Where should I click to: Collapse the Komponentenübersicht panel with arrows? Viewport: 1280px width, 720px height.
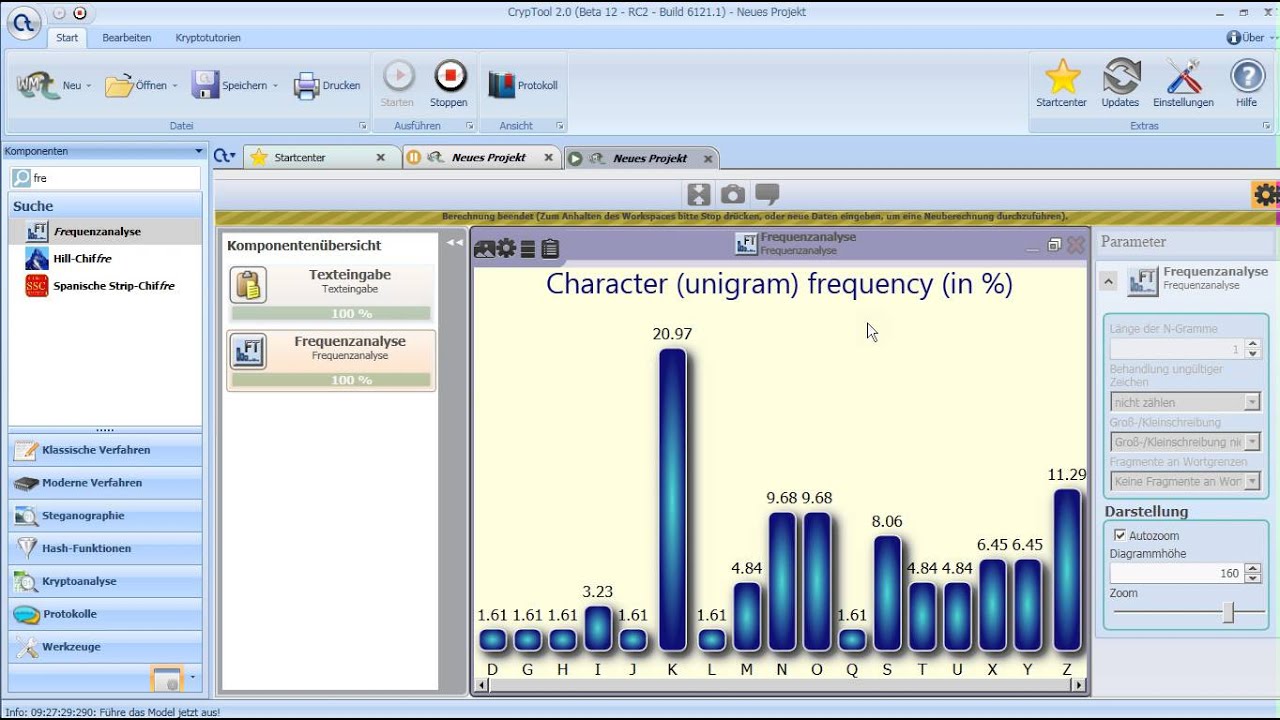click(455, 242)
